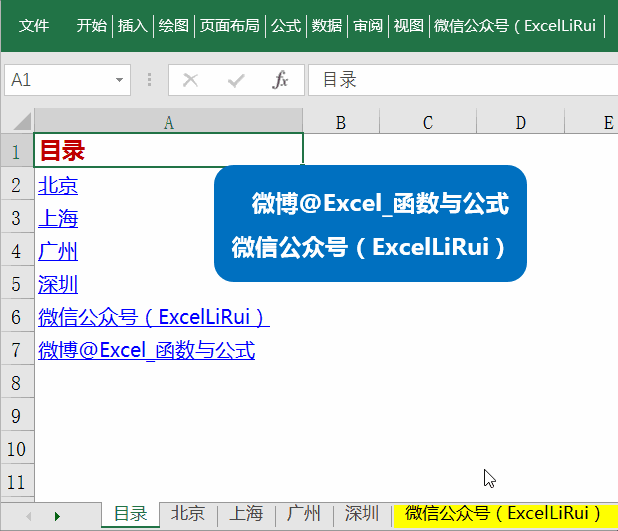Follow the 北京 hyperlink in cell A2

coord(58,185)
